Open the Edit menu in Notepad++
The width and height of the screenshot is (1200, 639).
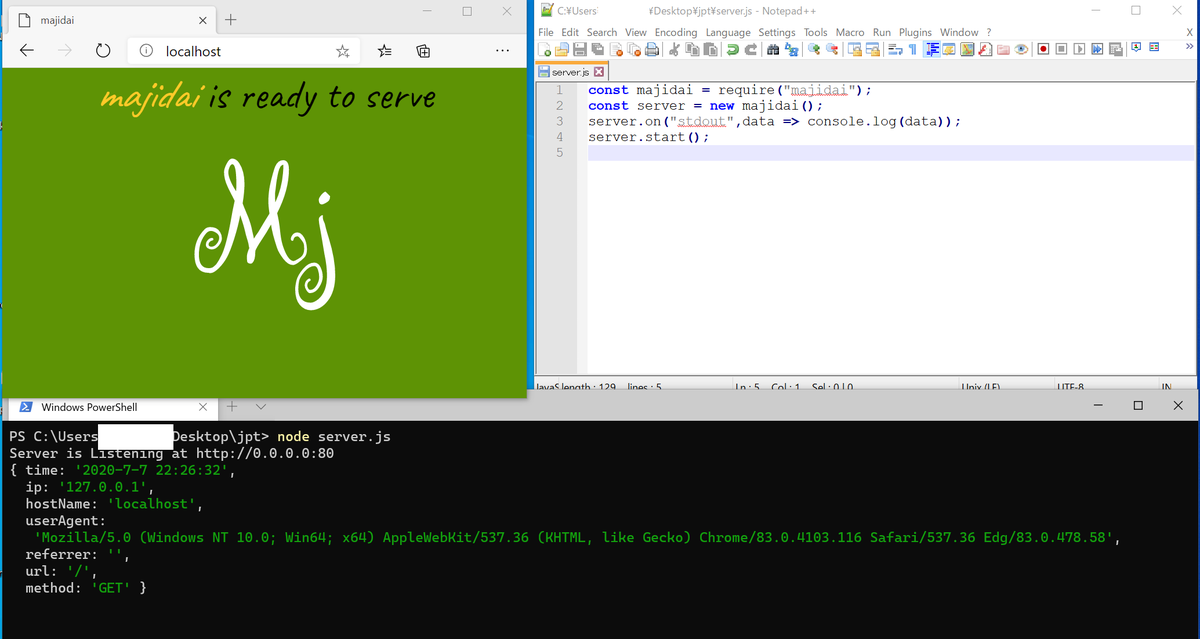click(570, 32)
